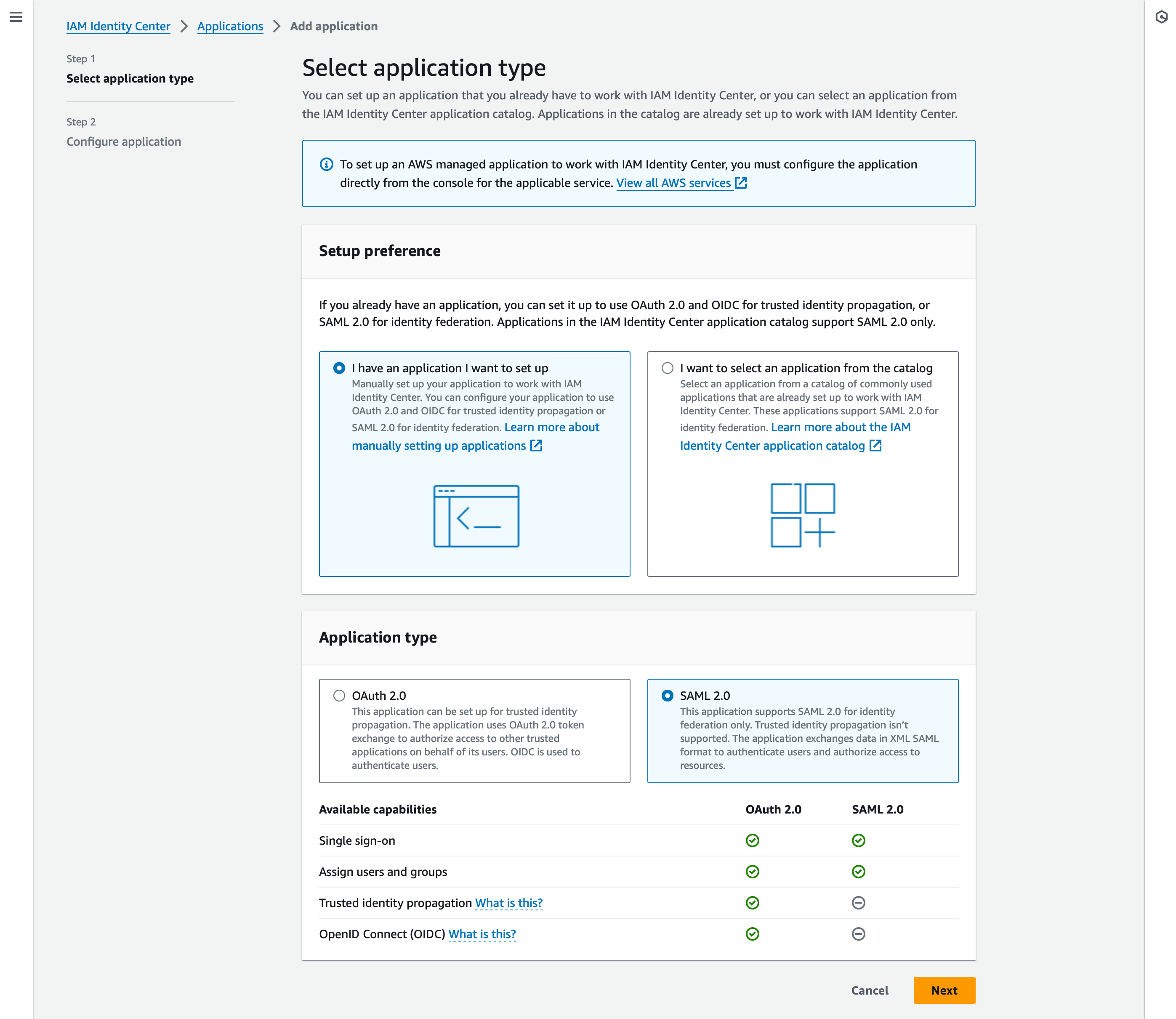Click the SAML 2.0 check icon for Assign users and groups
This screenshot has width=1176, height=1019.
[859, 872]
